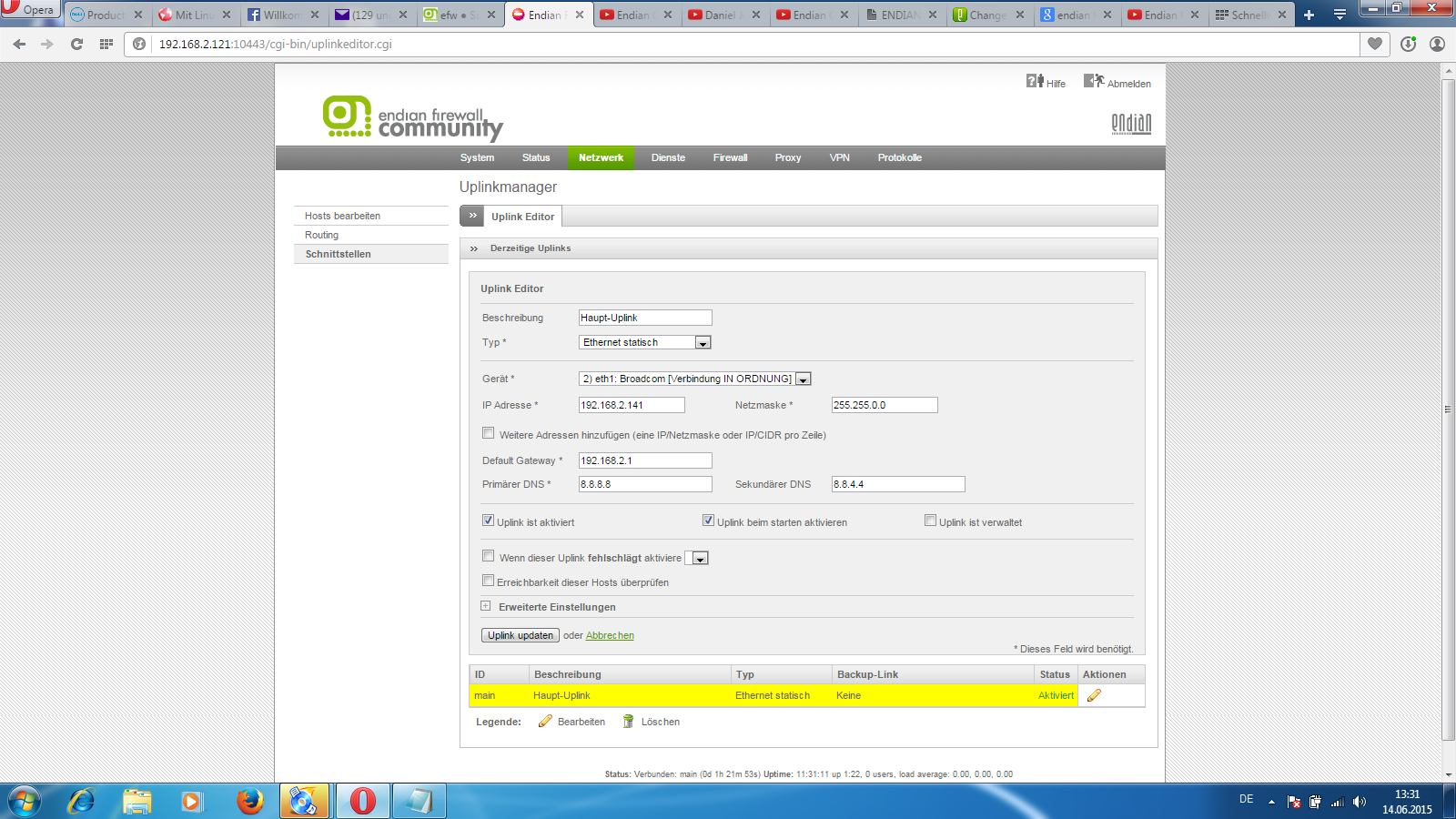Click the Abbrechen link
Image resolution: width=1456 pixels, height=819 pixels.
click(610, 635)
